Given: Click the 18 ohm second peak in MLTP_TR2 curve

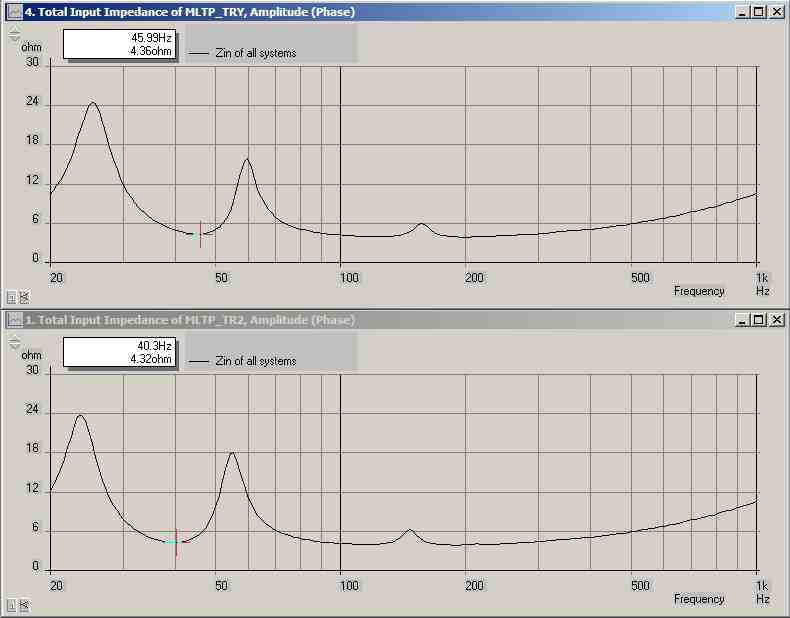Looking at the screenshot, I should (232, 452).
